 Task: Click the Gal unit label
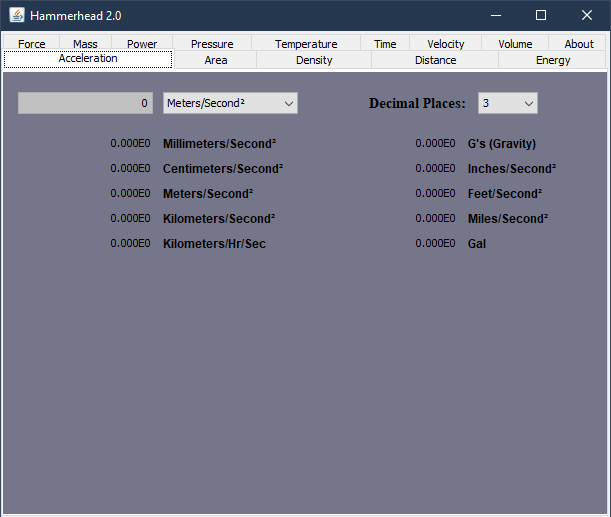[x=477, y=244]
